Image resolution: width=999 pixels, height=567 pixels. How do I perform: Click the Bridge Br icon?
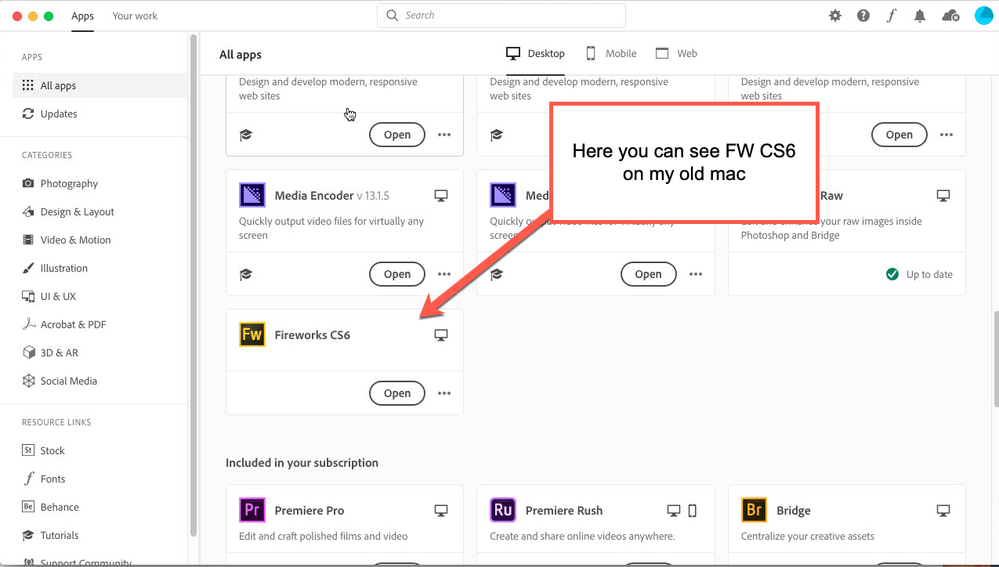(x=754, y=510)
